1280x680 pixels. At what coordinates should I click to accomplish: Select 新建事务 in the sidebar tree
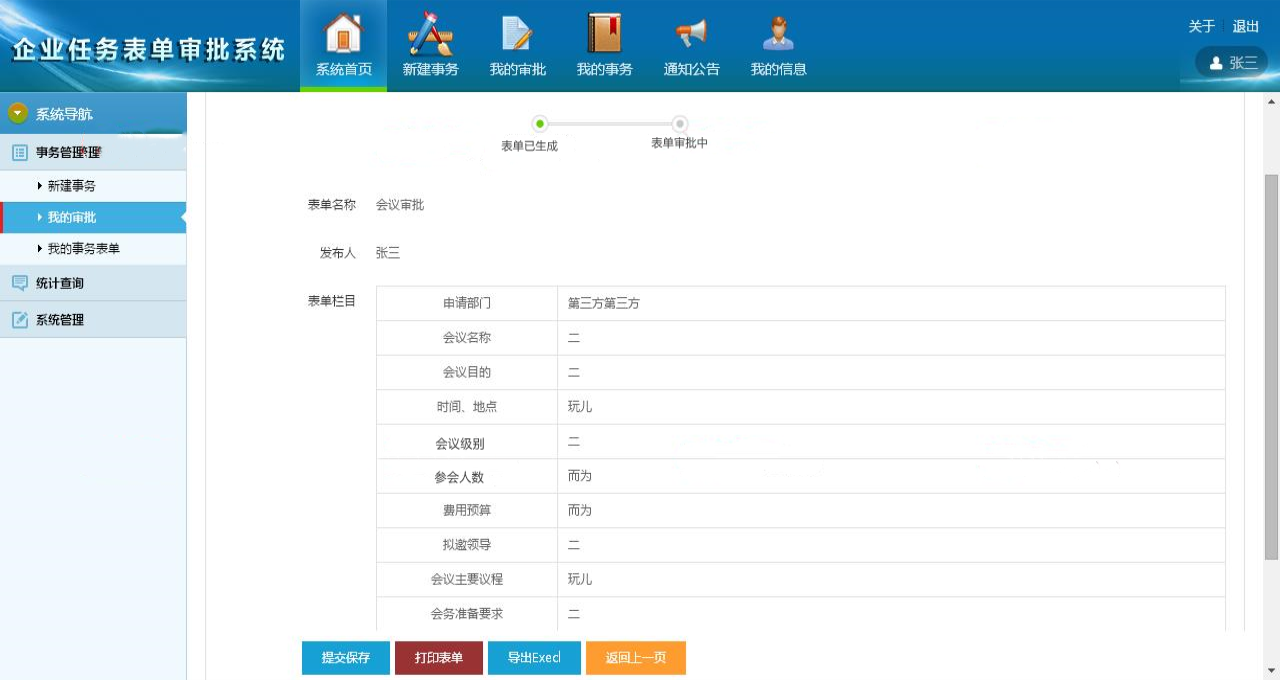coord(71,186)
